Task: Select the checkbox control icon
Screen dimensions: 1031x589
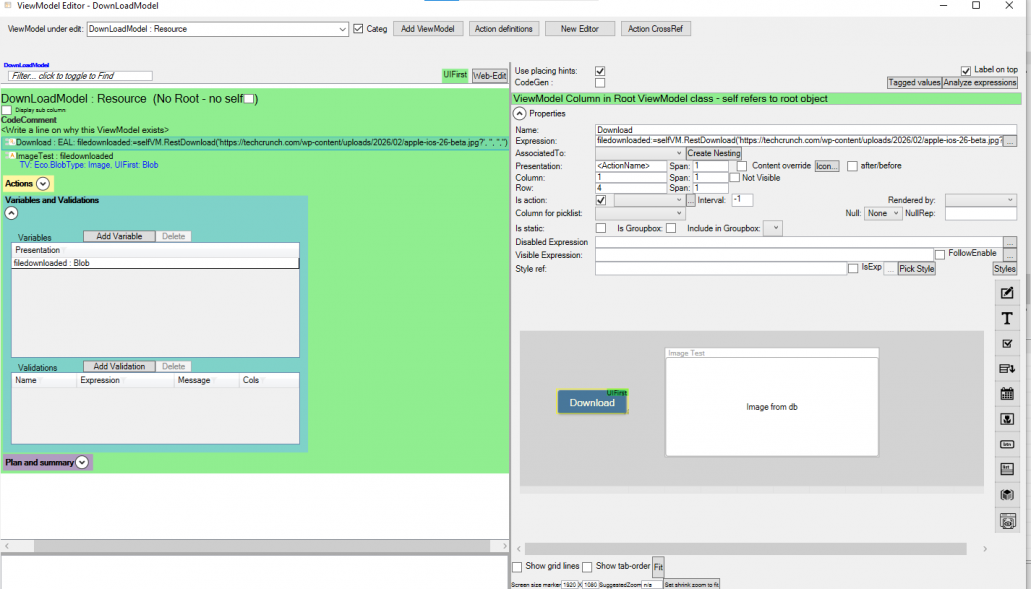Action: (1007, 343)
